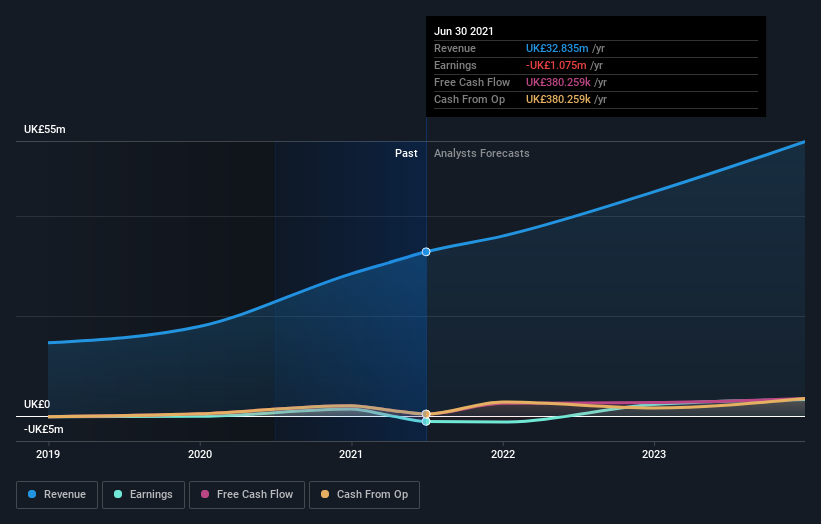This screenshot has height=524, width=821.
Task: Select the 2023 x-axis label
Action: click(654, 454)
